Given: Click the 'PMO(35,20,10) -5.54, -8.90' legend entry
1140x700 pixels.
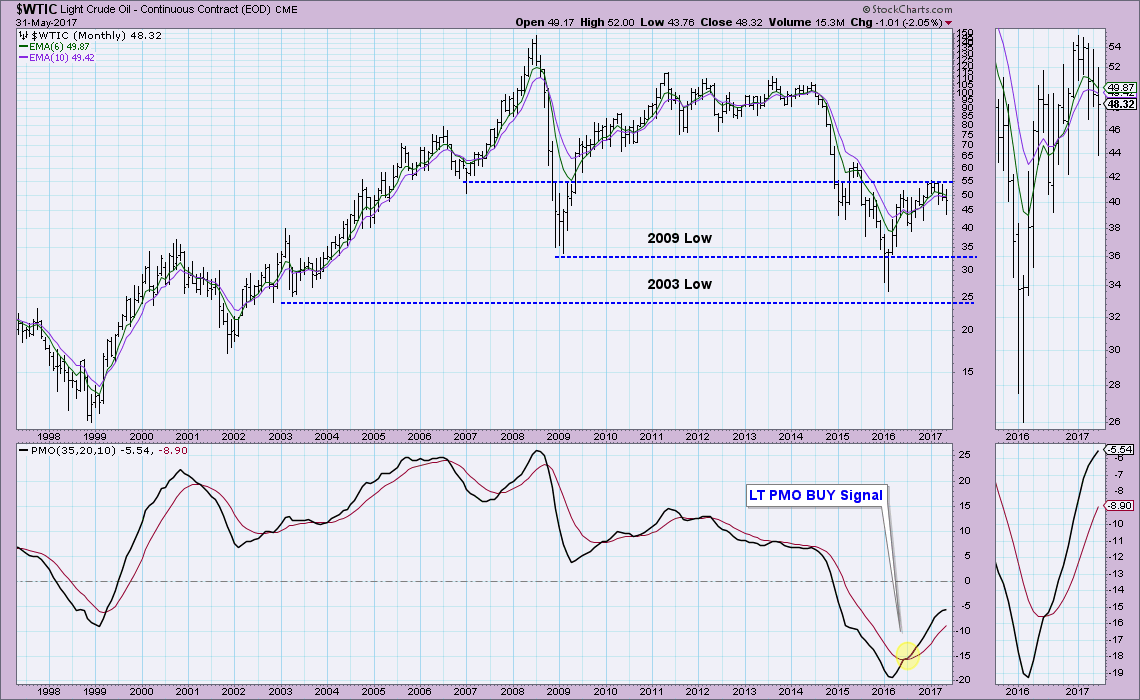Looking at the screenshot, I should click(109, 451).
